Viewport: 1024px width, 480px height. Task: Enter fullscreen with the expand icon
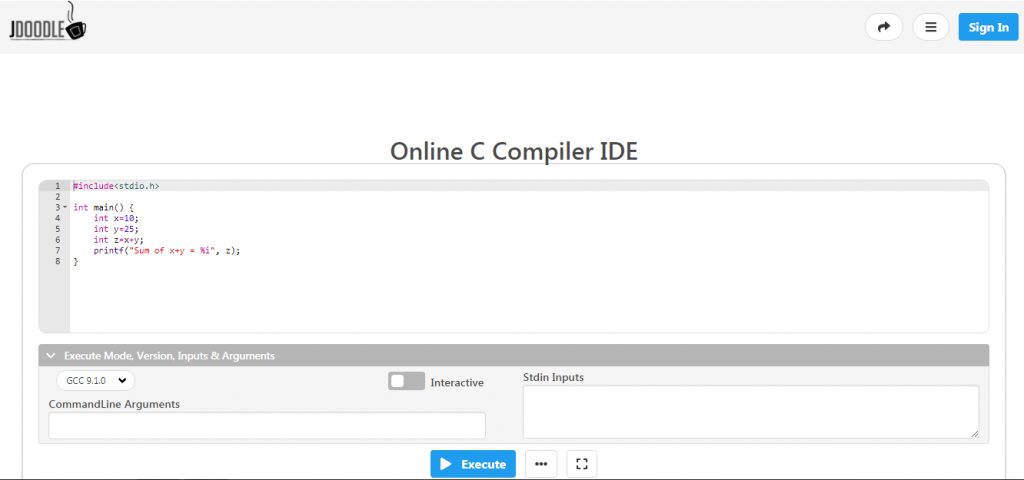coord(582,464)
